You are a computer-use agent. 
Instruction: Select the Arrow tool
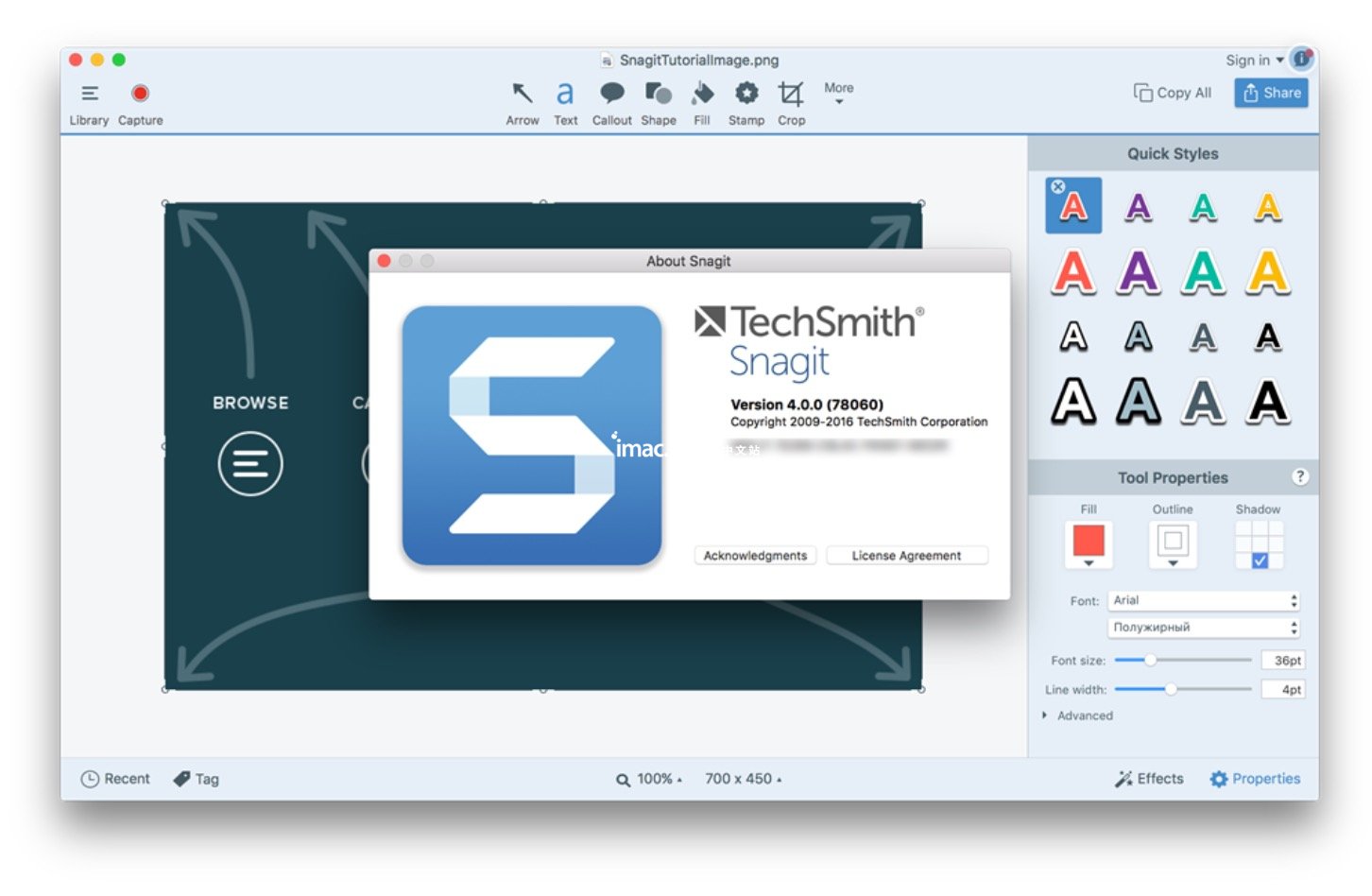[522, 104]
